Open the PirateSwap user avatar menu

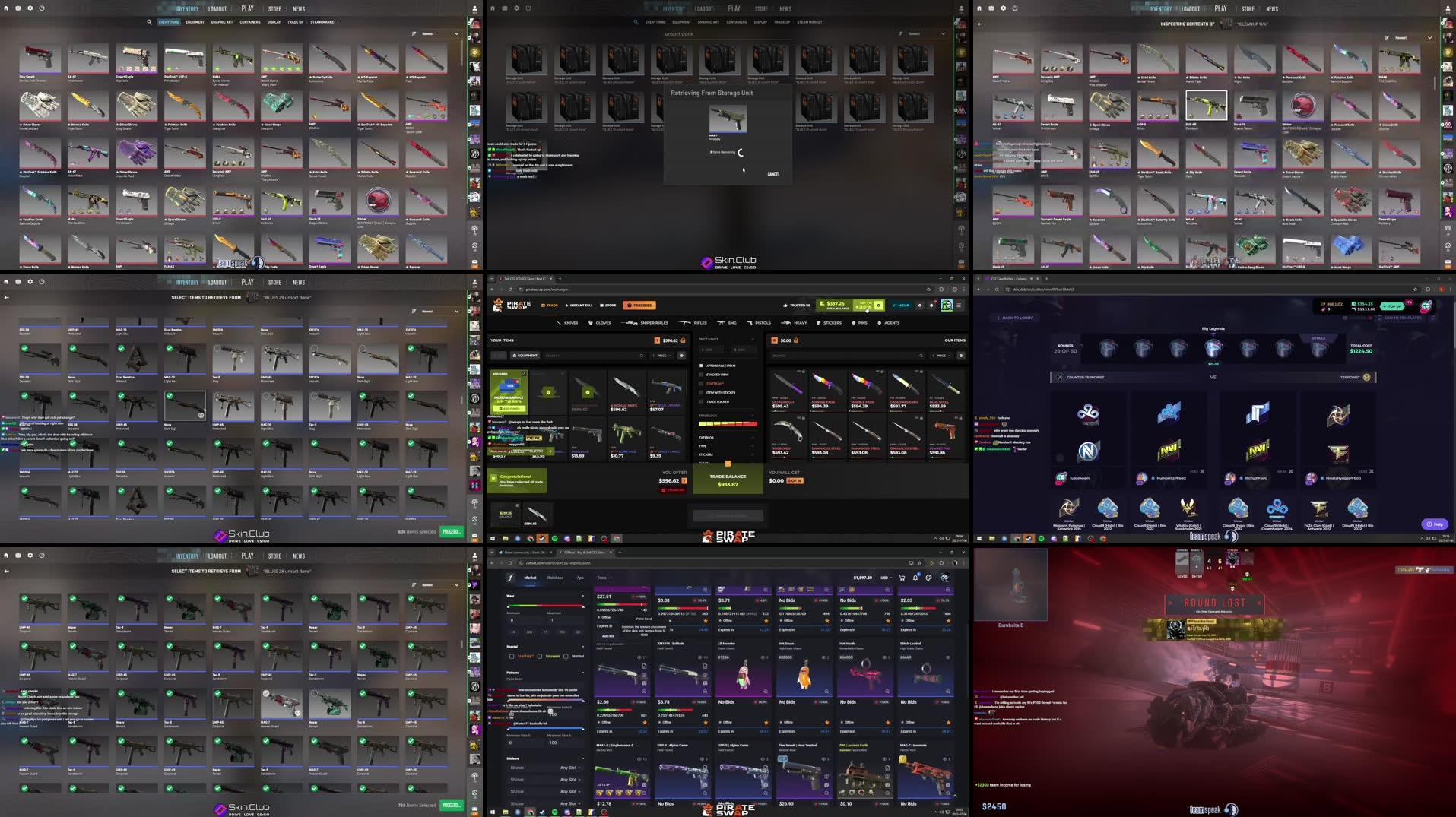[947, 305]
